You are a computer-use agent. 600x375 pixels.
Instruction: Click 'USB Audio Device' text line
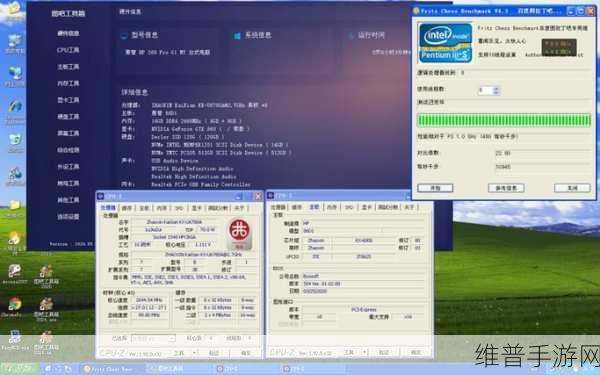click(x=174, y=161)
